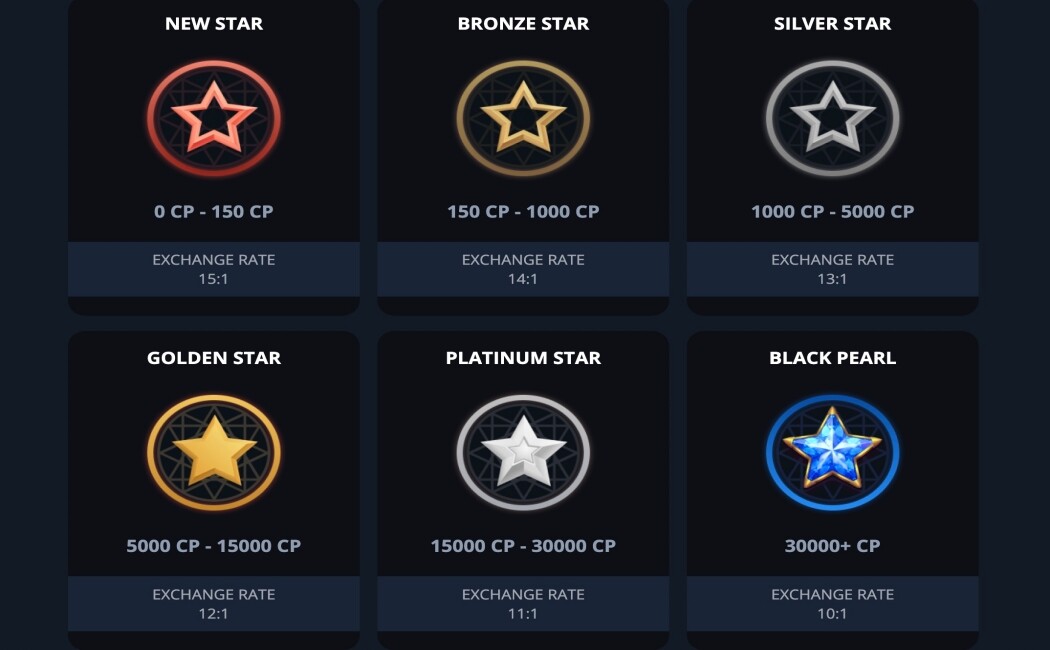This screenshot has width=1050, height=650.
Task: Click the 15:1 exchange rate value
Action: (x=213, y=279)
